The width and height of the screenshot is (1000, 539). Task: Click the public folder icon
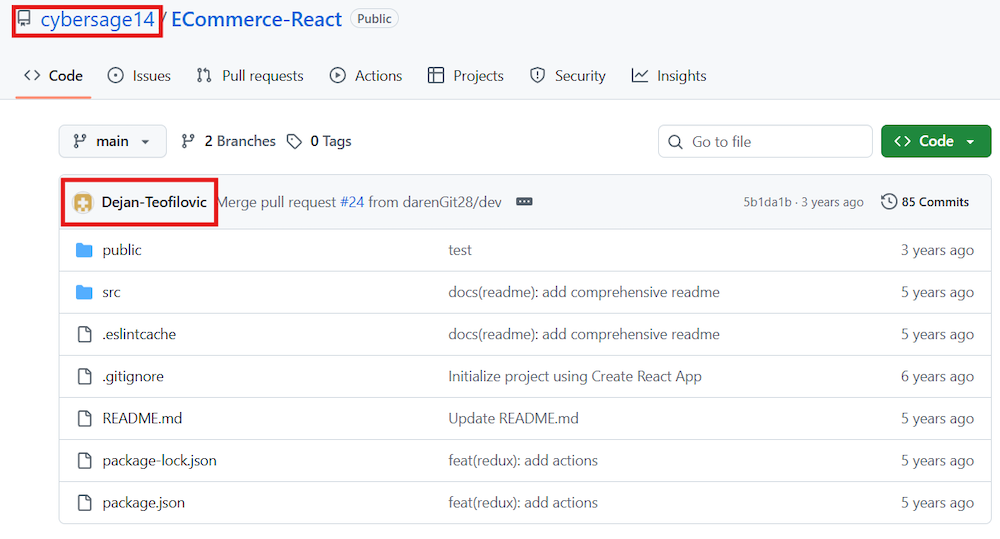(84, 250)
